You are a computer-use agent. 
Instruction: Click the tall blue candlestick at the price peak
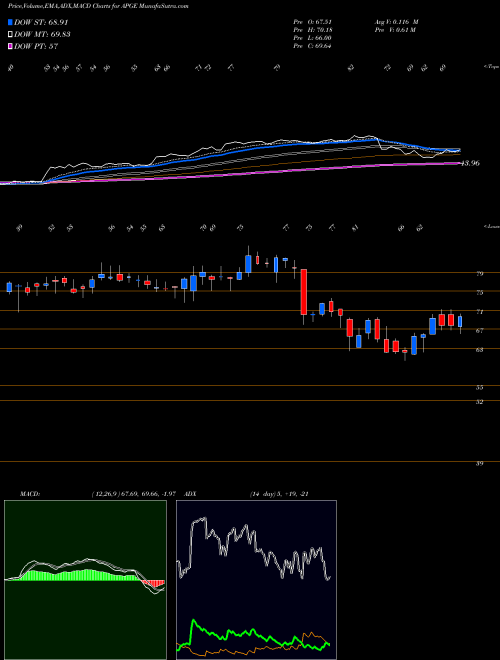coord(248,264)
